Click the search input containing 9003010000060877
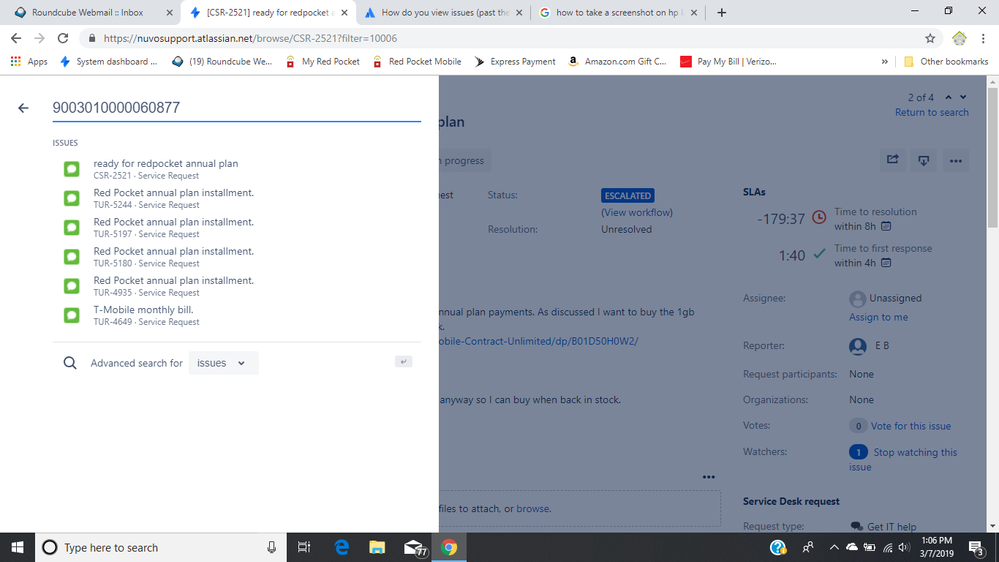The width and height of the screenshot is (999, 562). pyautogui.click(x=236, y=108)
